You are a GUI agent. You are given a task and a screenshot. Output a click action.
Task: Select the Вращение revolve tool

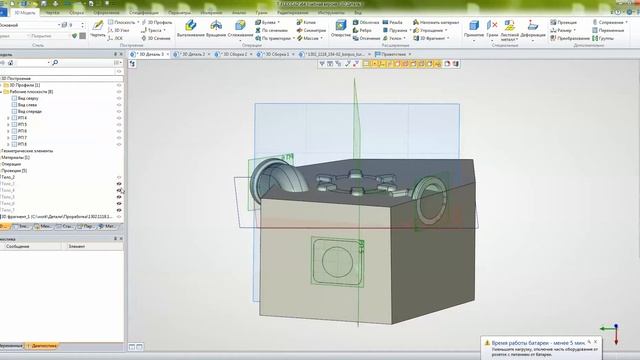click(x=216, y=29)
